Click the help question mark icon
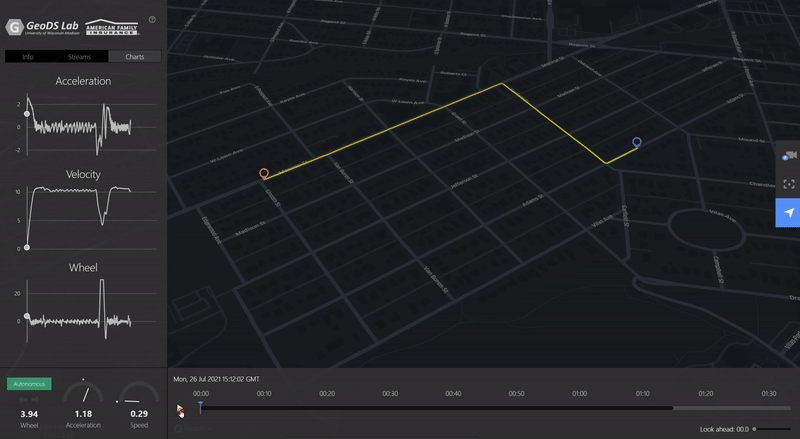 [x=152, y=20]
